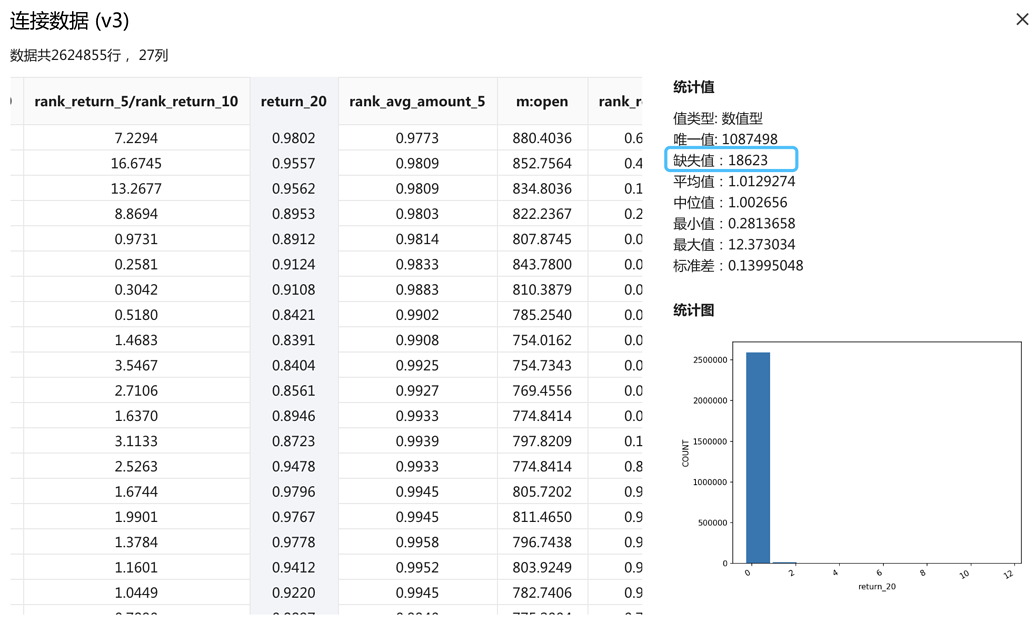Select the return_20 cell showing 0.8391

click(293, 340)
